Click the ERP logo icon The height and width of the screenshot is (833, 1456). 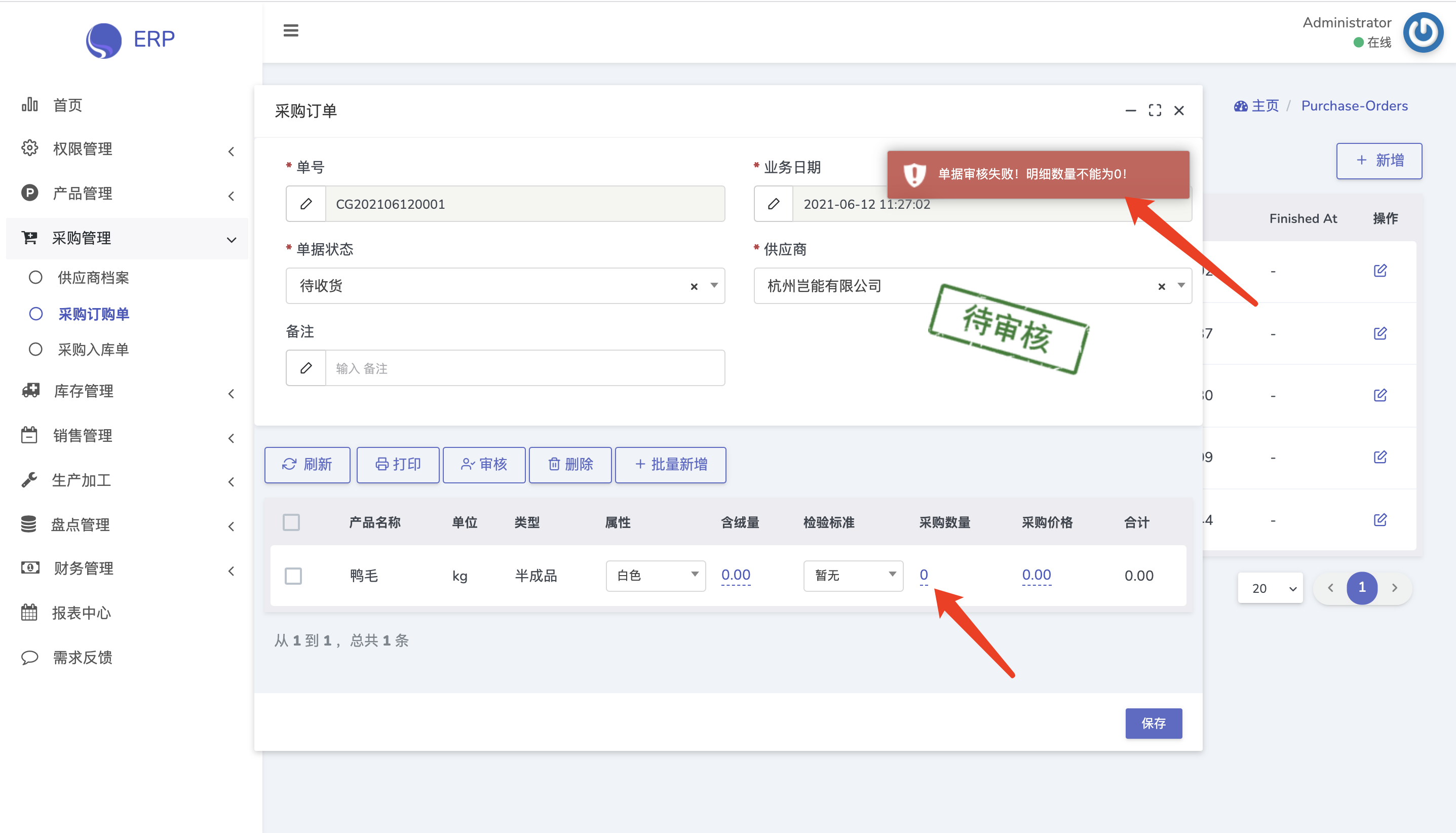(x=103, y=40)
